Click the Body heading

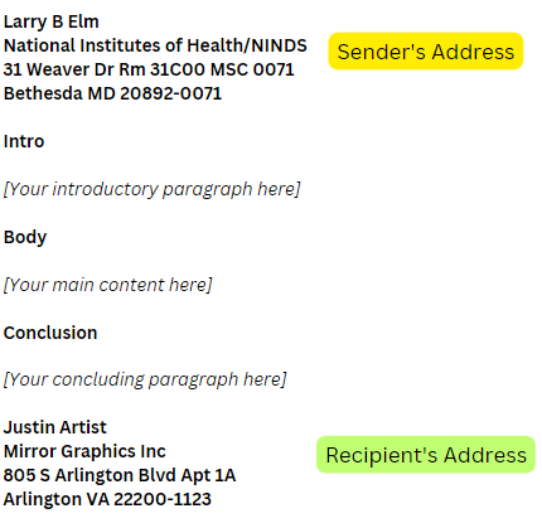(x=25, y=238)
